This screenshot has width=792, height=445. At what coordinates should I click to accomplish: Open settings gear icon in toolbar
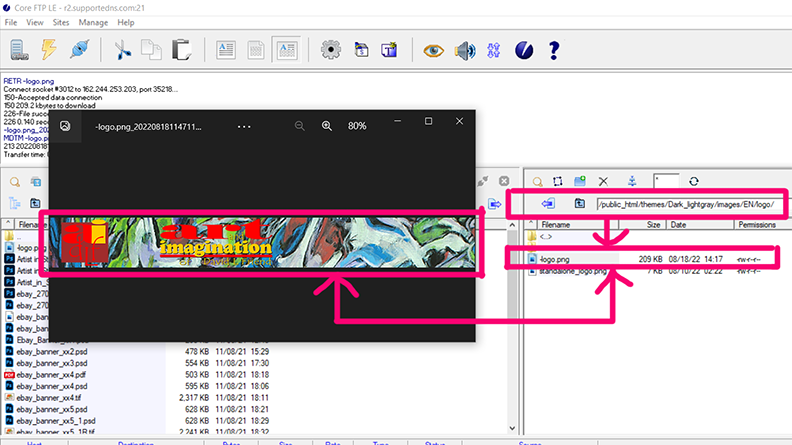click(x=330, y=50)
